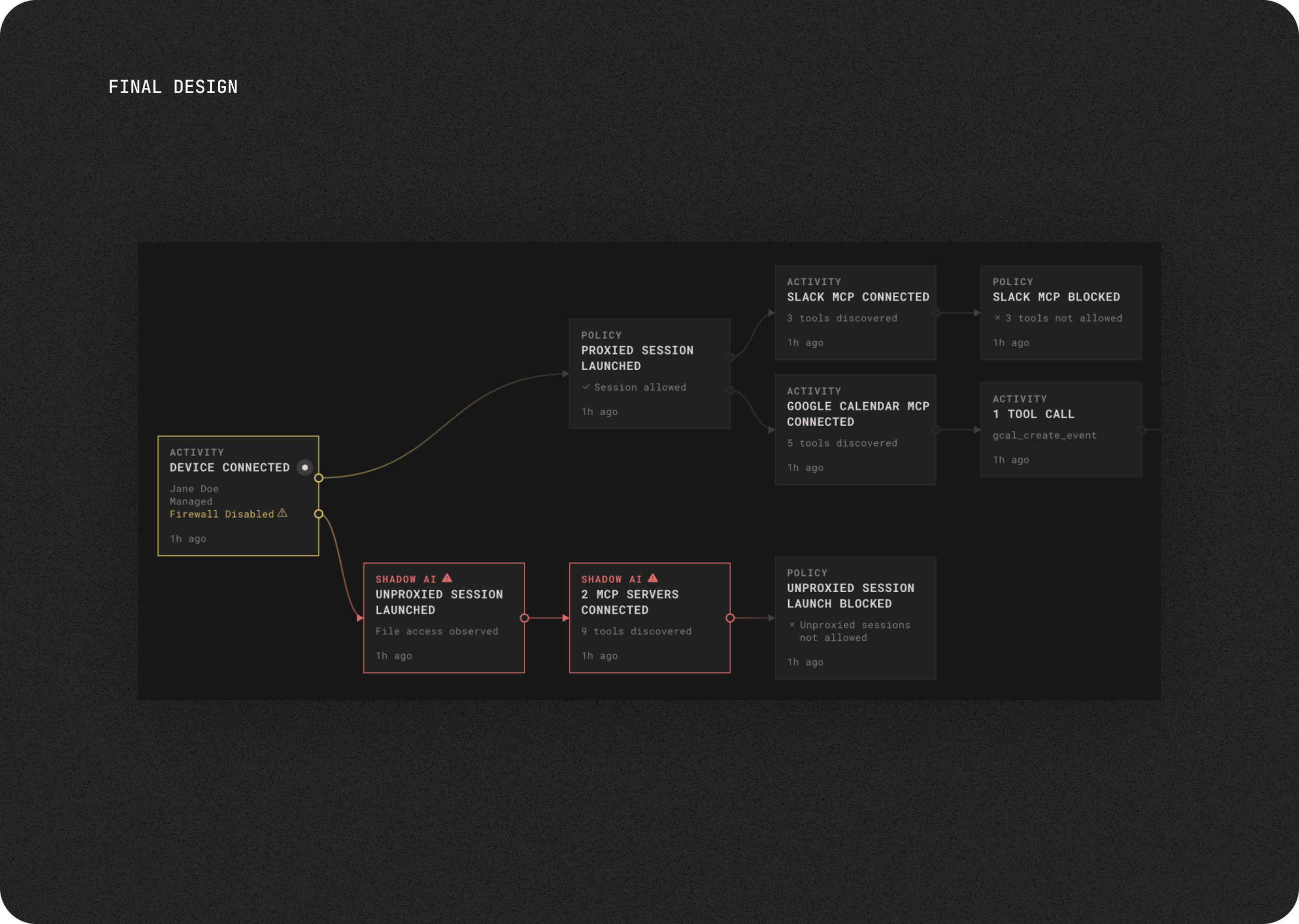Image resolution: width=1299 pixels, height=924 pixels.
Task: Click the Firewall Disabled warning icon
Action: click(282, 513)
